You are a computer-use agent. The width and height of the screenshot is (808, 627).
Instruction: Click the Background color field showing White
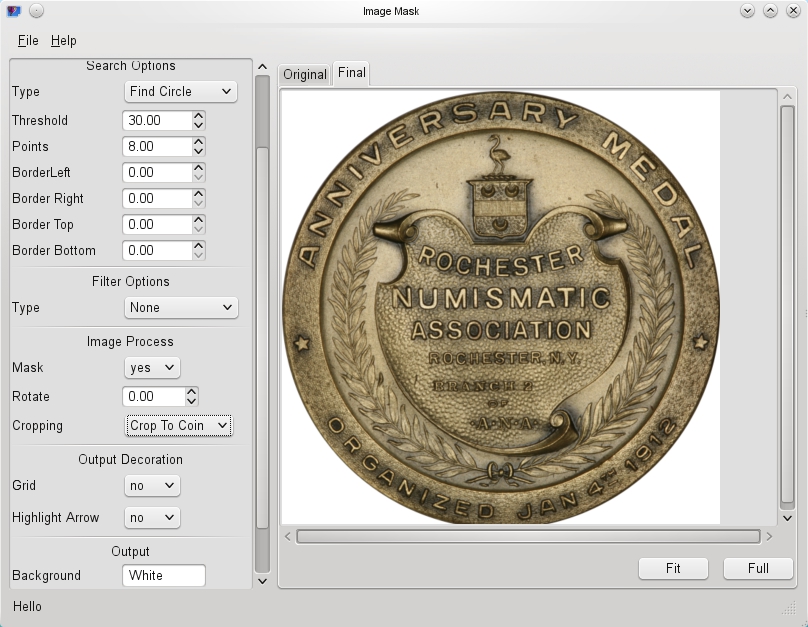point(164,575)
